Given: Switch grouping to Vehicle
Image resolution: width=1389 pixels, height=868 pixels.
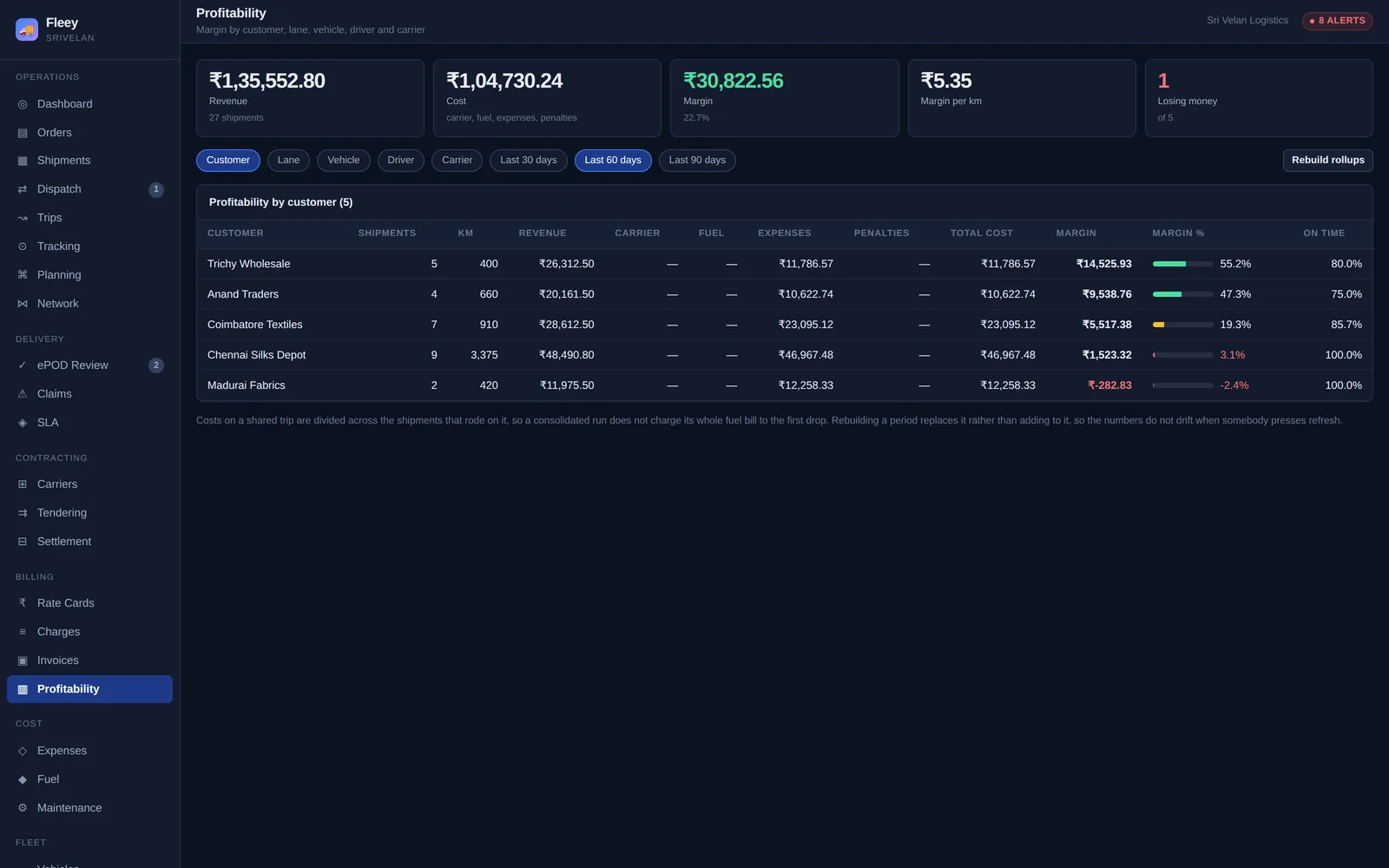Looking at the screenshot, I should click(x=344, y=161).
